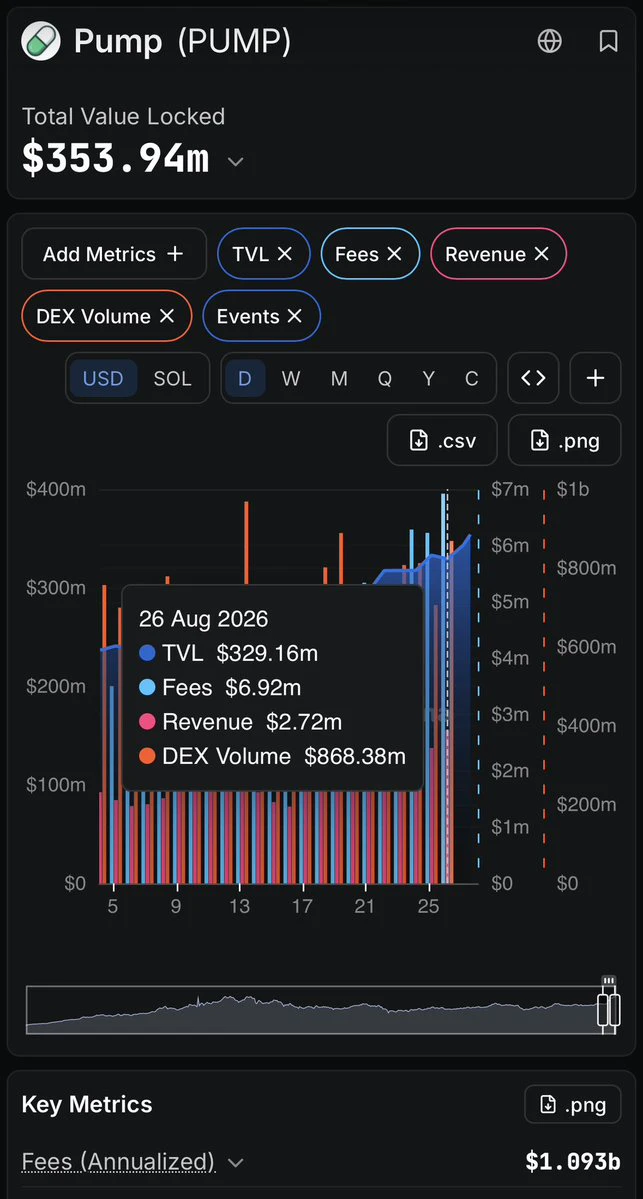643x1199 pixels.
Task: Remove the Revenue metric chip
Action: click(x=541, y=254)
